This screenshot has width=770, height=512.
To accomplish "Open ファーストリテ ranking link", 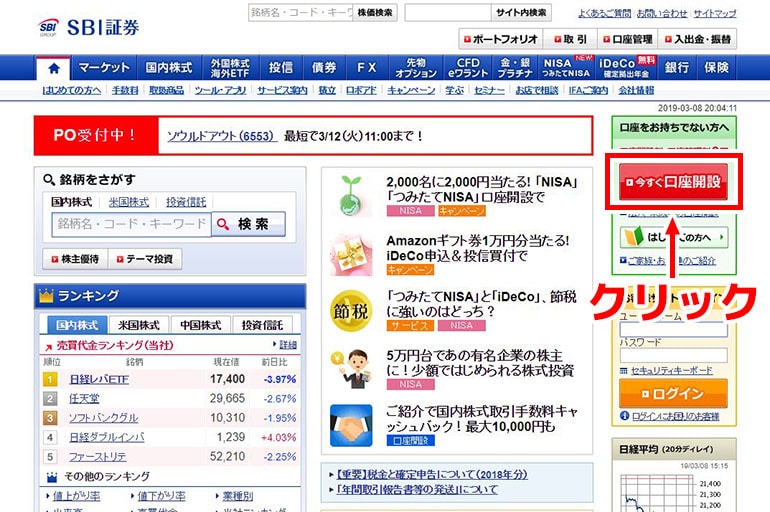I will pos(98,457).
